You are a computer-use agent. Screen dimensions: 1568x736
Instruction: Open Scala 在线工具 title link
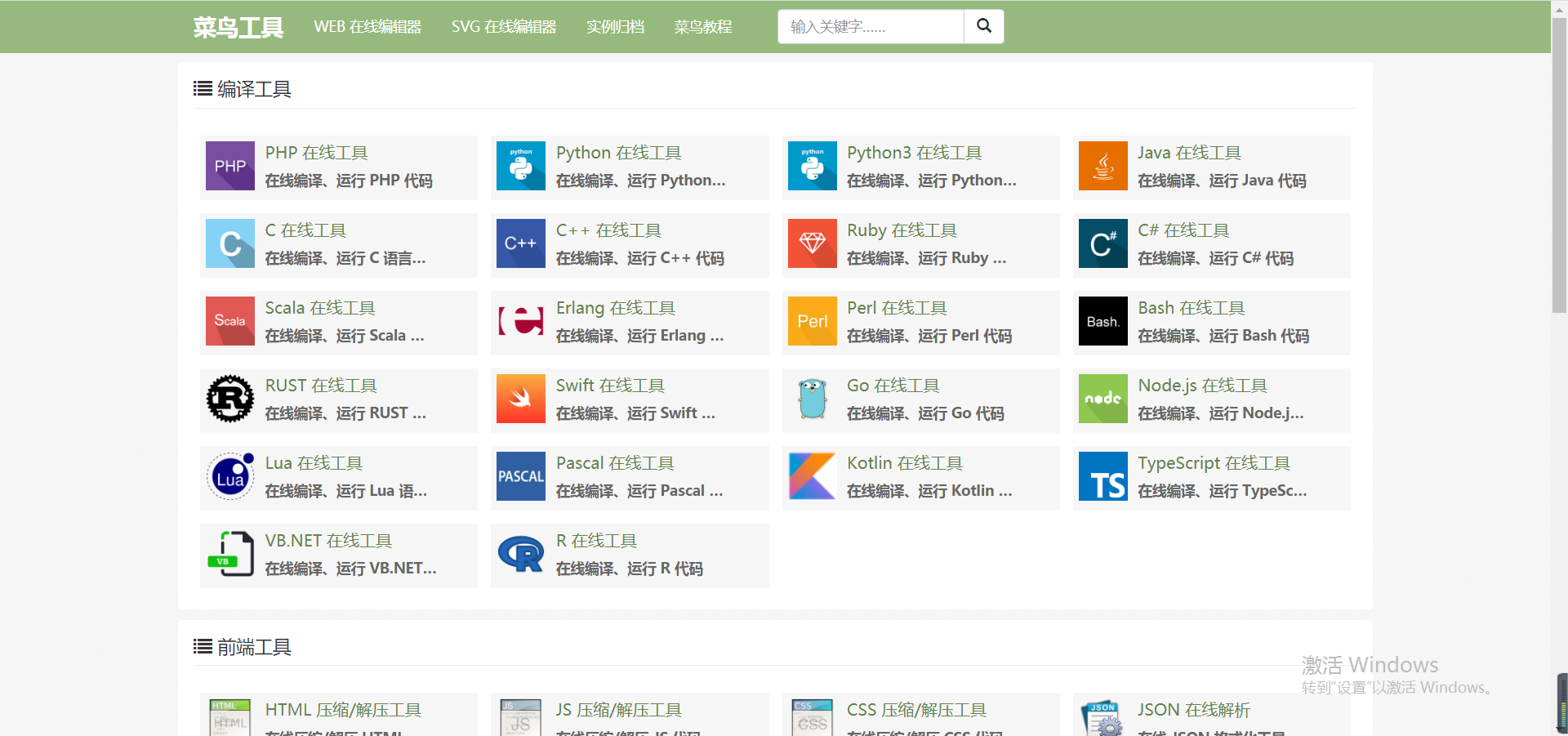(320, 308)
